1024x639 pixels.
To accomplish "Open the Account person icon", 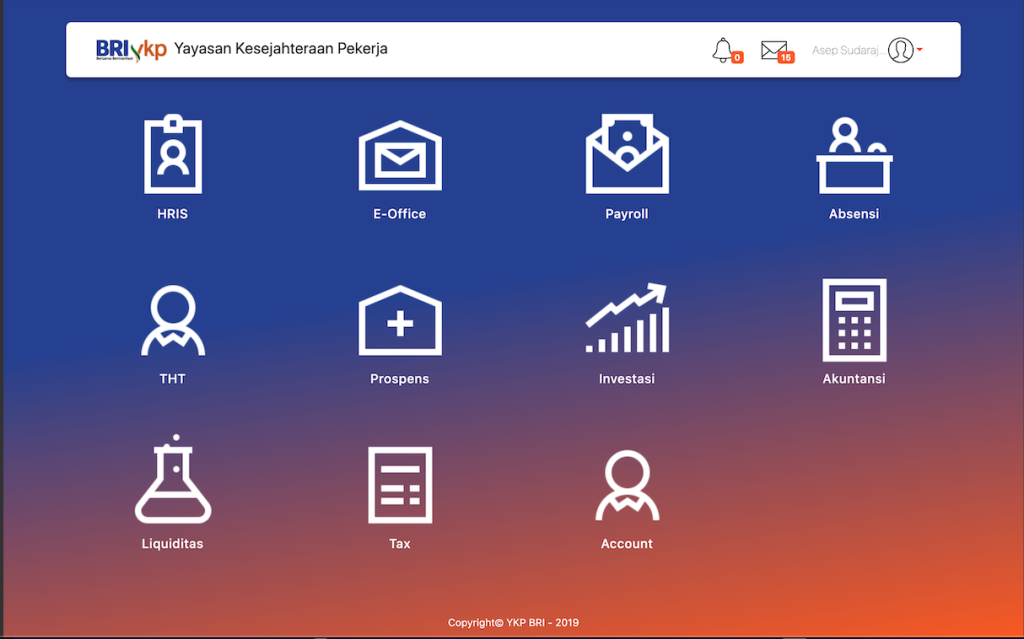I will tap(627, 485).
